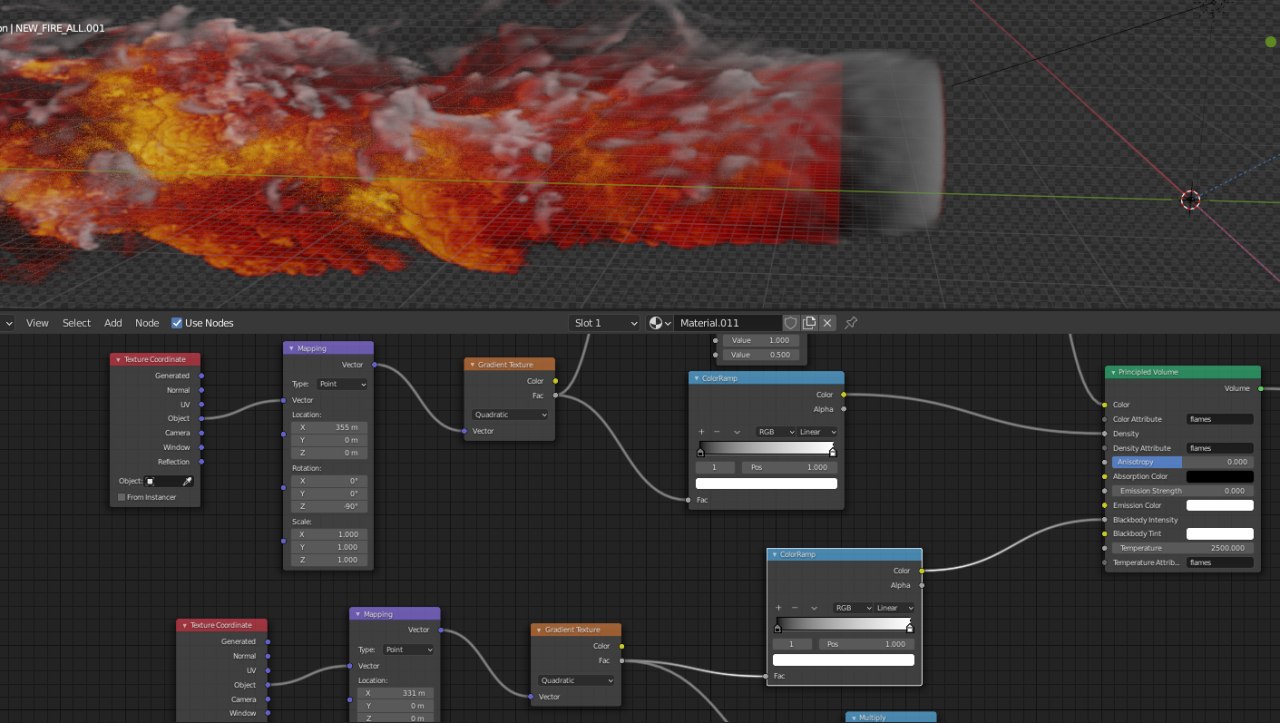Collapse the upper ColorRamp node

point(696,378)
